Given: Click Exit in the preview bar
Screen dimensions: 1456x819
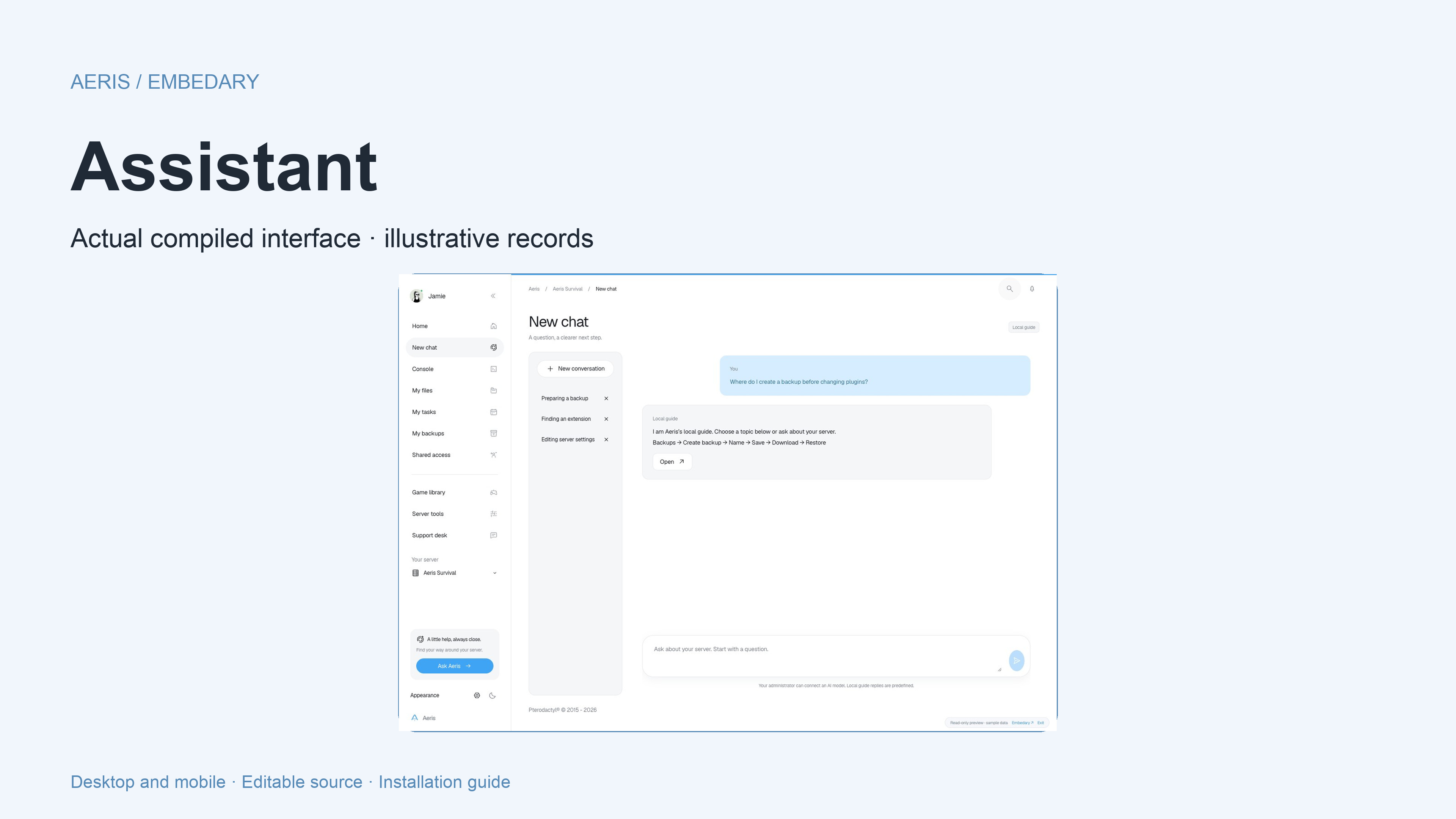Looking at the screenshot, I should coord(1040,723).
